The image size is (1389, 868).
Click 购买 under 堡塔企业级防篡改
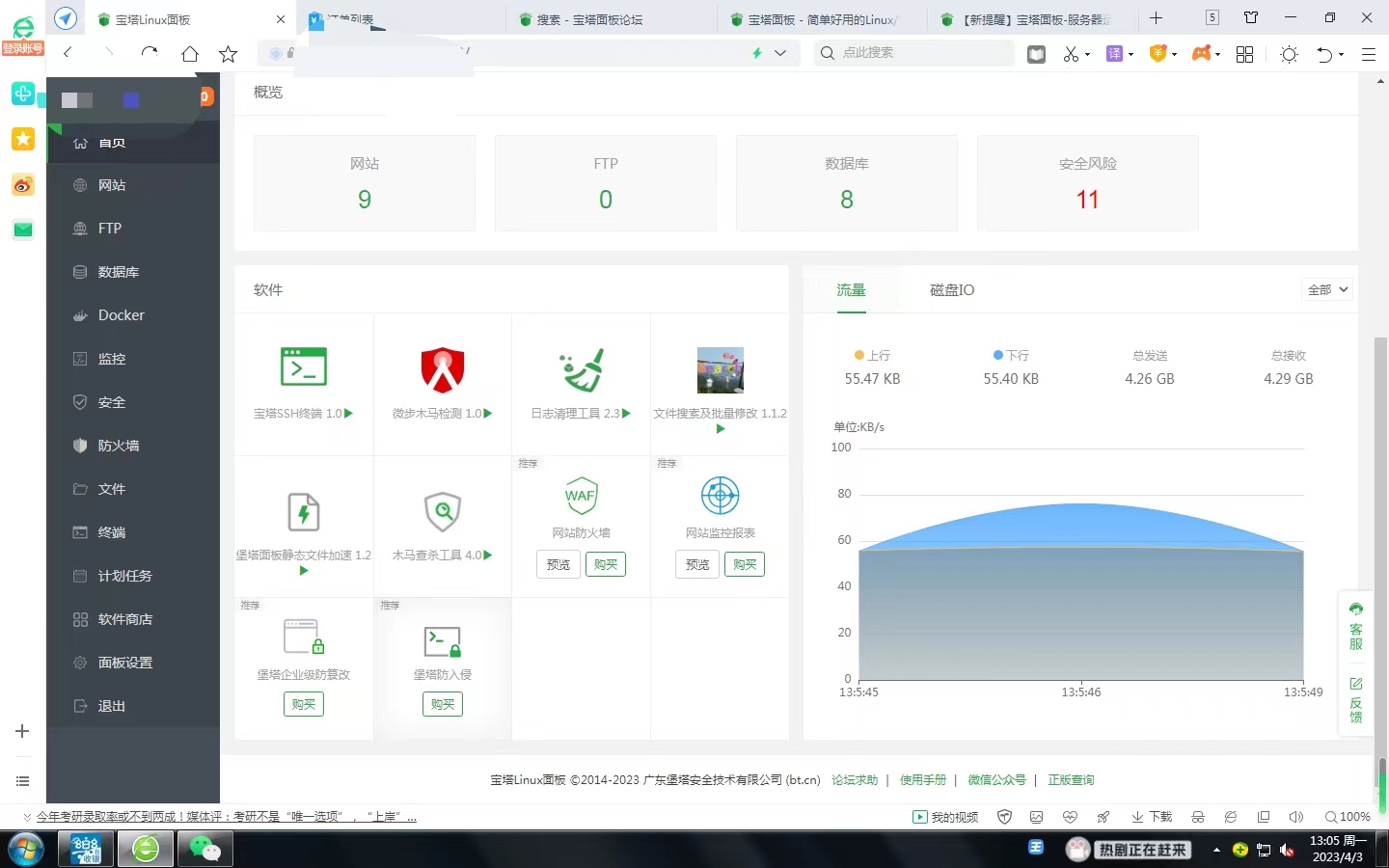point(304,704)
